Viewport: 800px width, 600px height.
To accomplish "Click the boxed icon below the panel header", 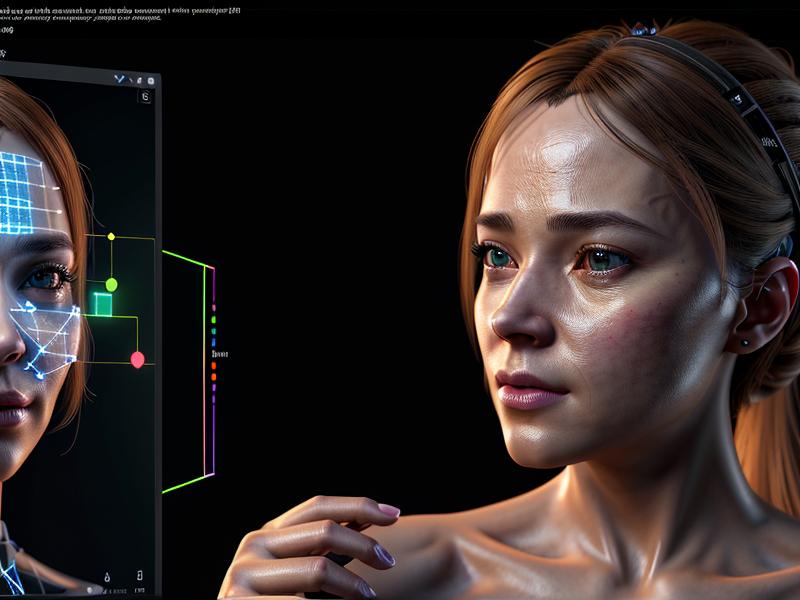I will [146, 97].
